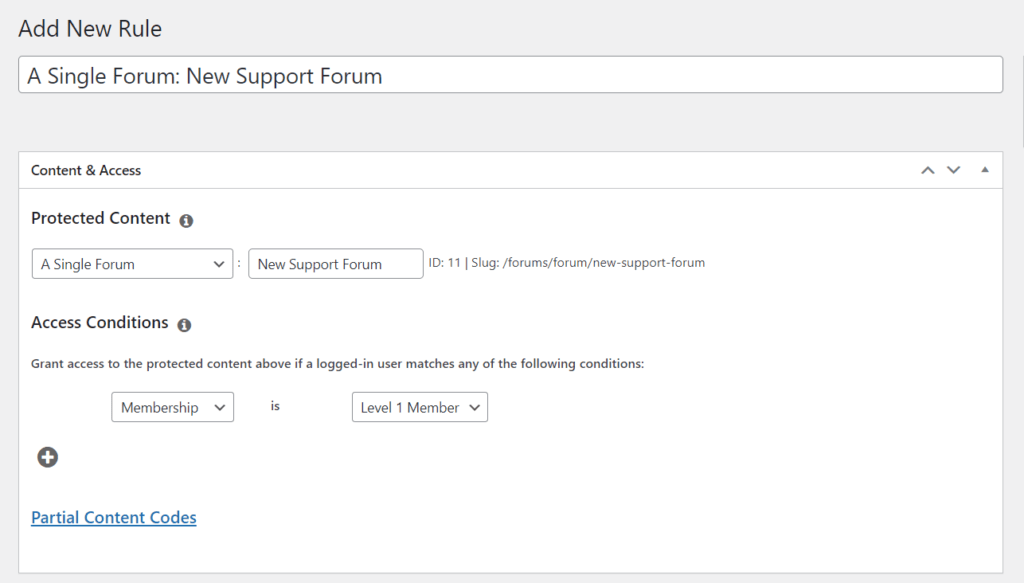Open the Membership condition dropdown
Screen dimensions: 1024x583
pyautogui.click(x=172, y=407)
